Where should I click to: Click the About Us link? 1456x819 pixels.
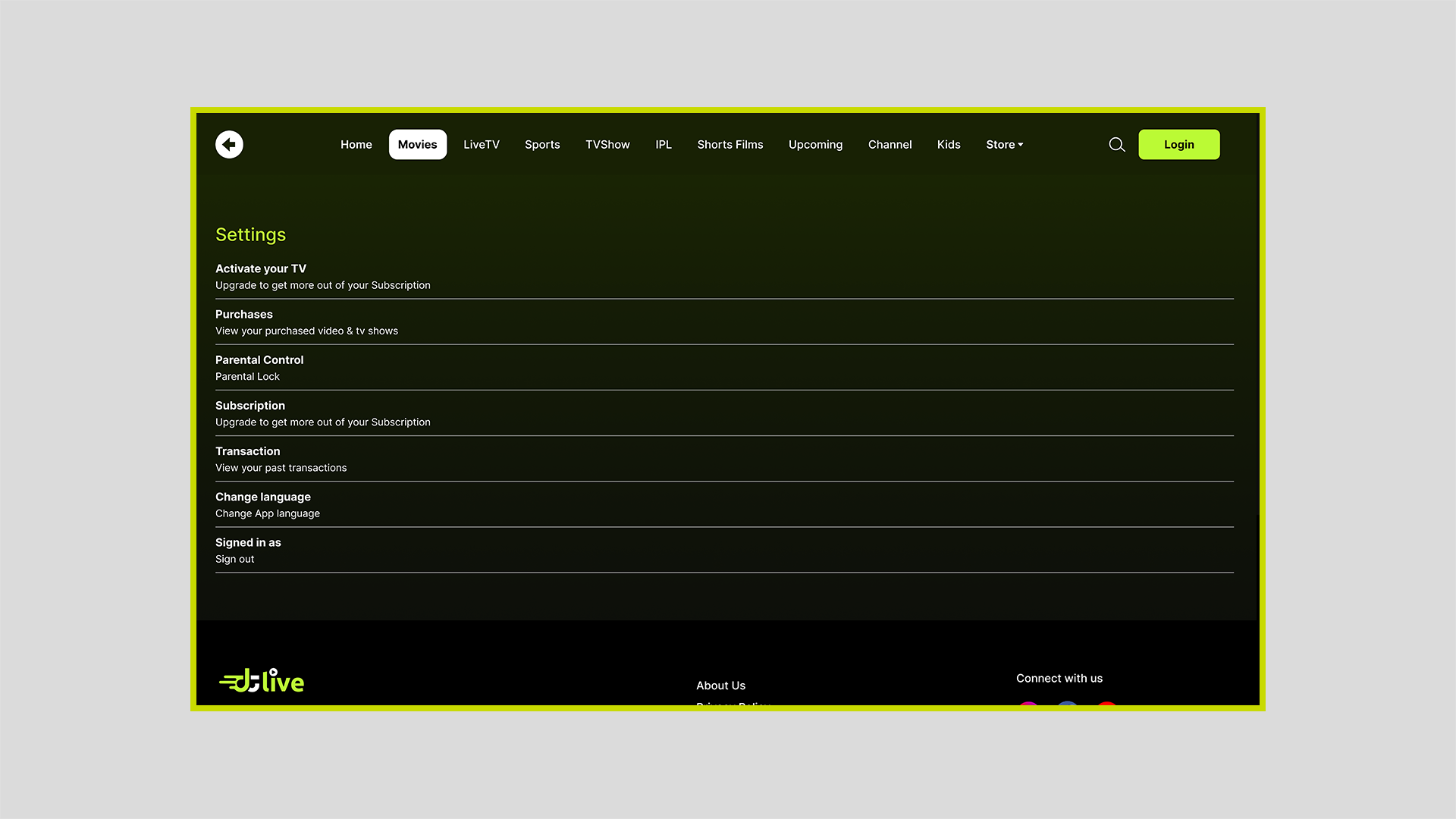[720, 685]
